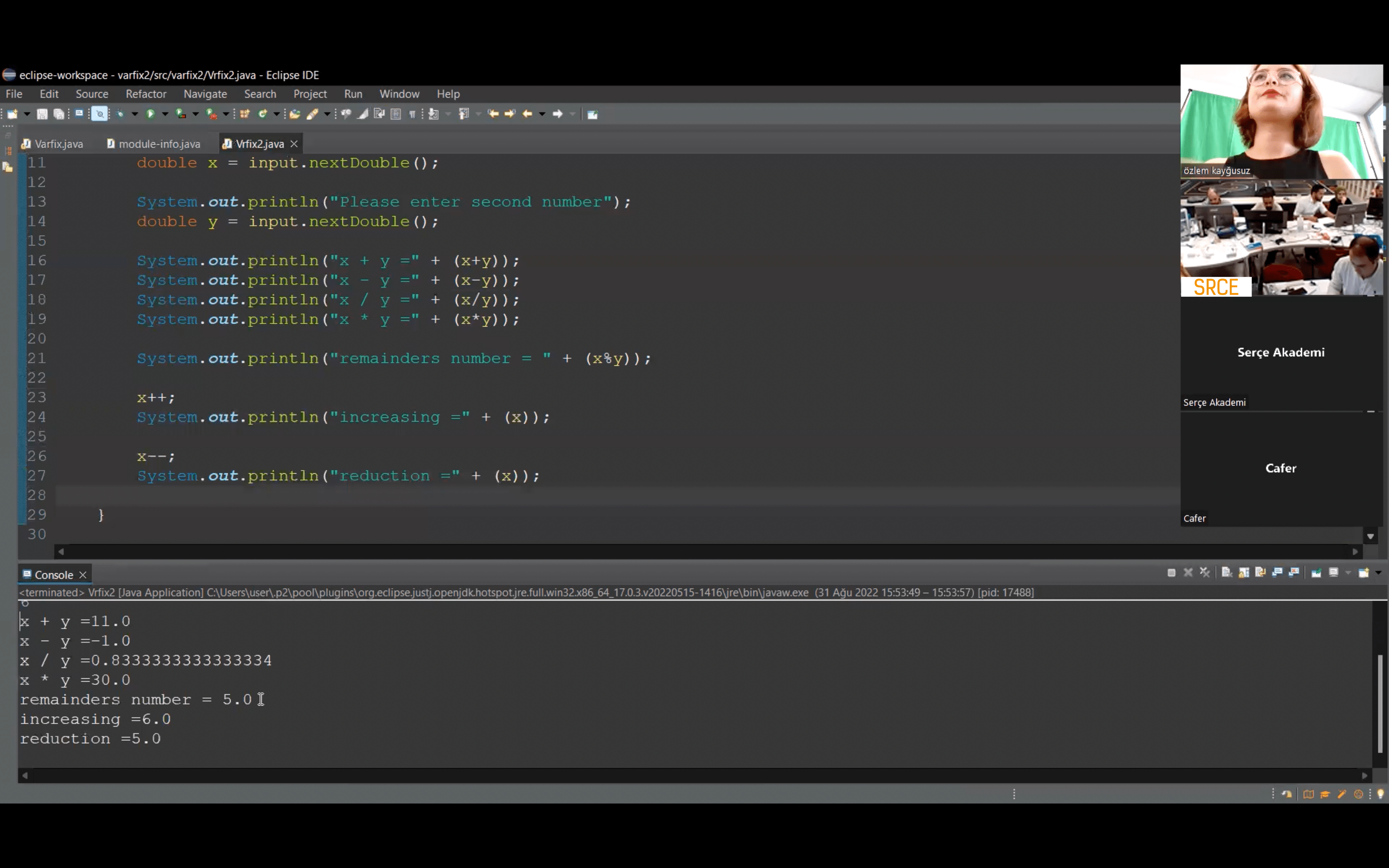The height and width of the screenshot is (868, 1389).
Task: Expand the Back navigation history dropdown
Action: click(542, 114)
